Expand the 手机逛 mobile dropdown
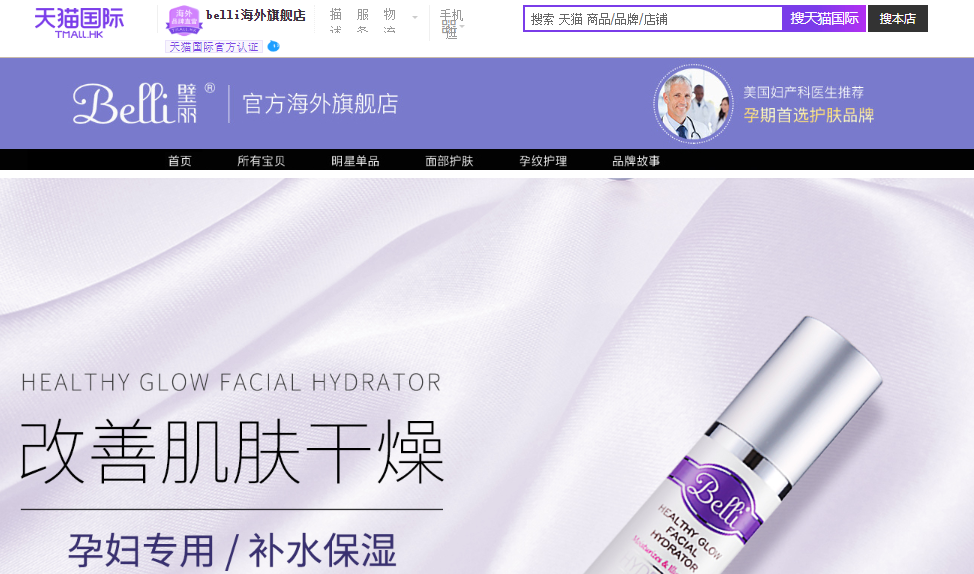The width and height of the screenshot is (974, 574). tap(452, 23)
